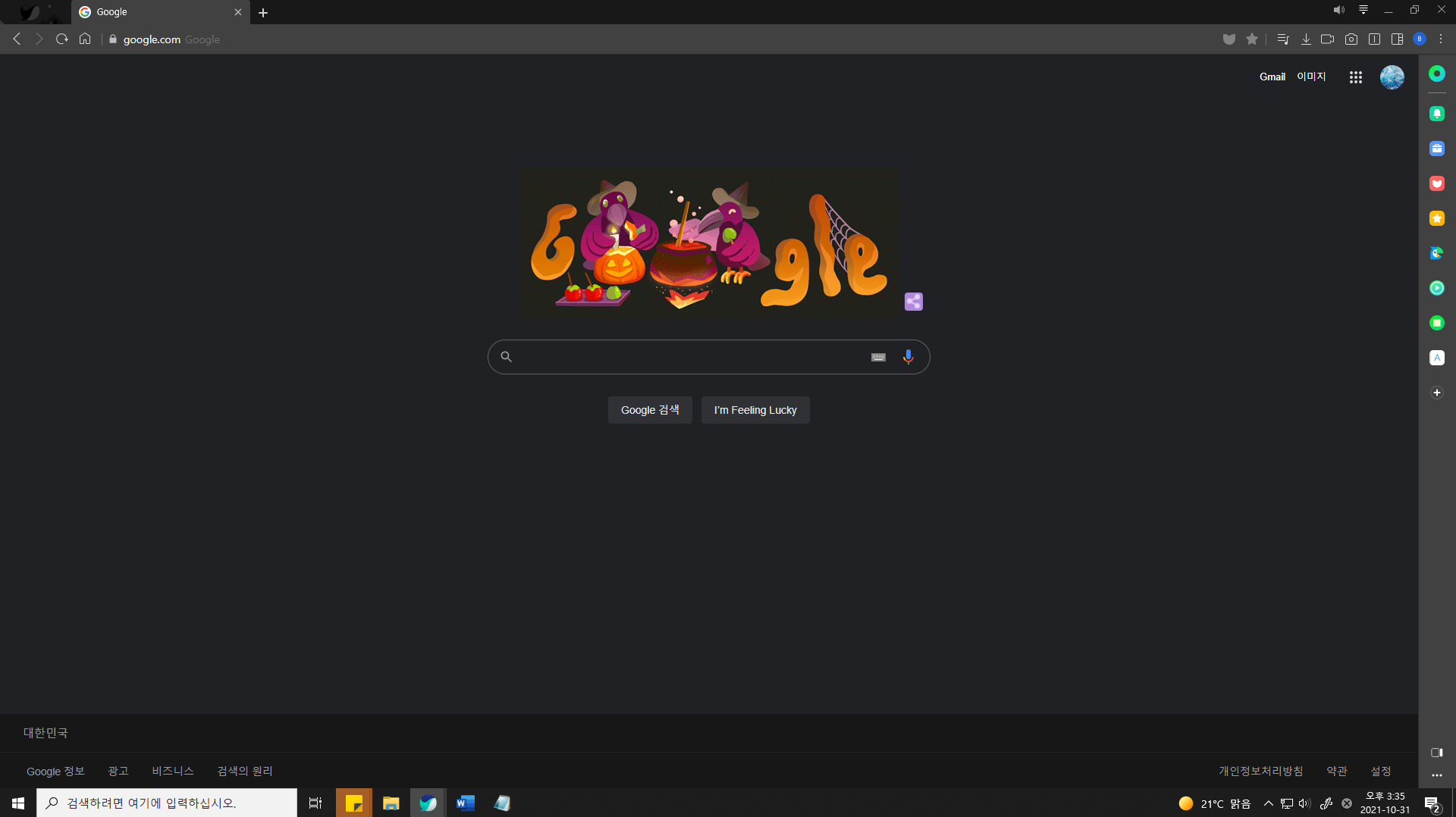This screenshot has height=817, width=1456.
Task: Open the browser home page icon
Action: pos(85,39)
